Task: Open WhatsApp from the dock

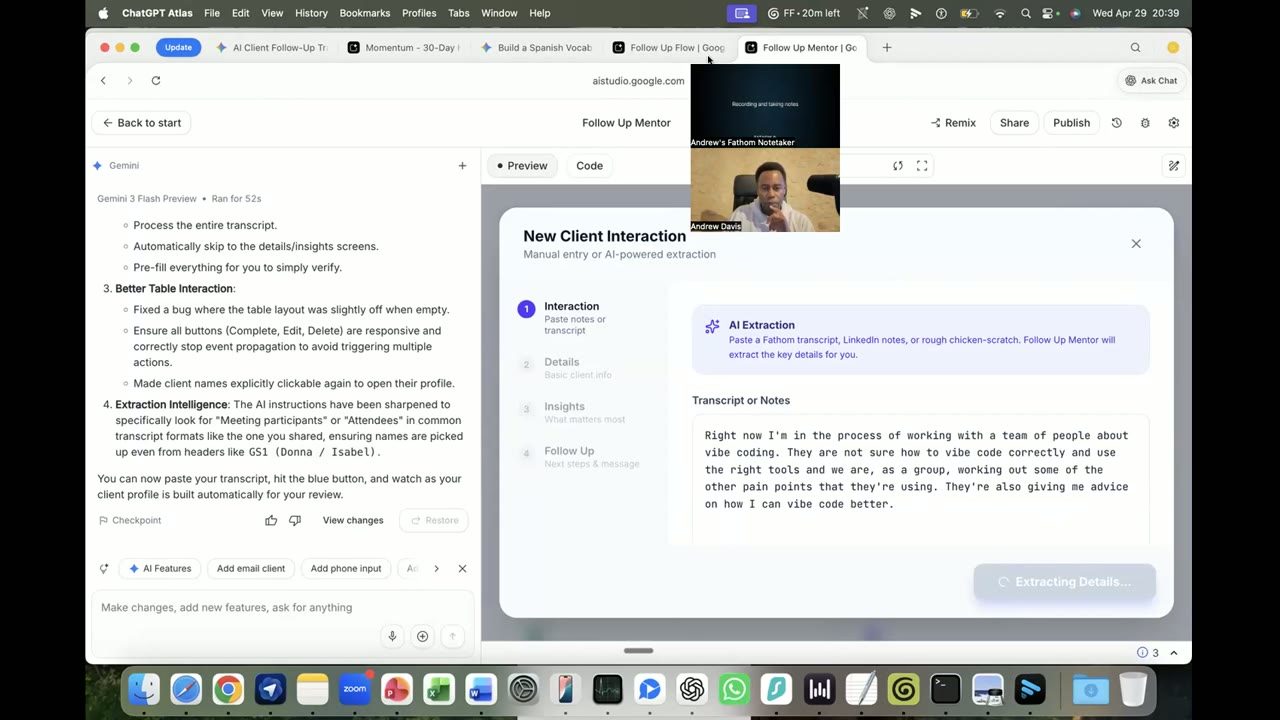Action: (x=734, y=690)
